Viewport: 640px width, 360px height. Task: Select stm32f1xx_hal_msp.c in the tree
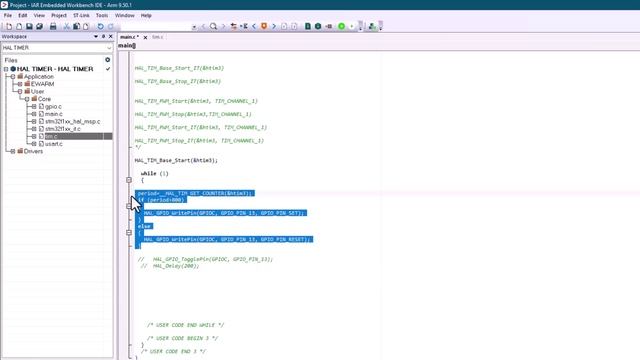tap(73, 122)
